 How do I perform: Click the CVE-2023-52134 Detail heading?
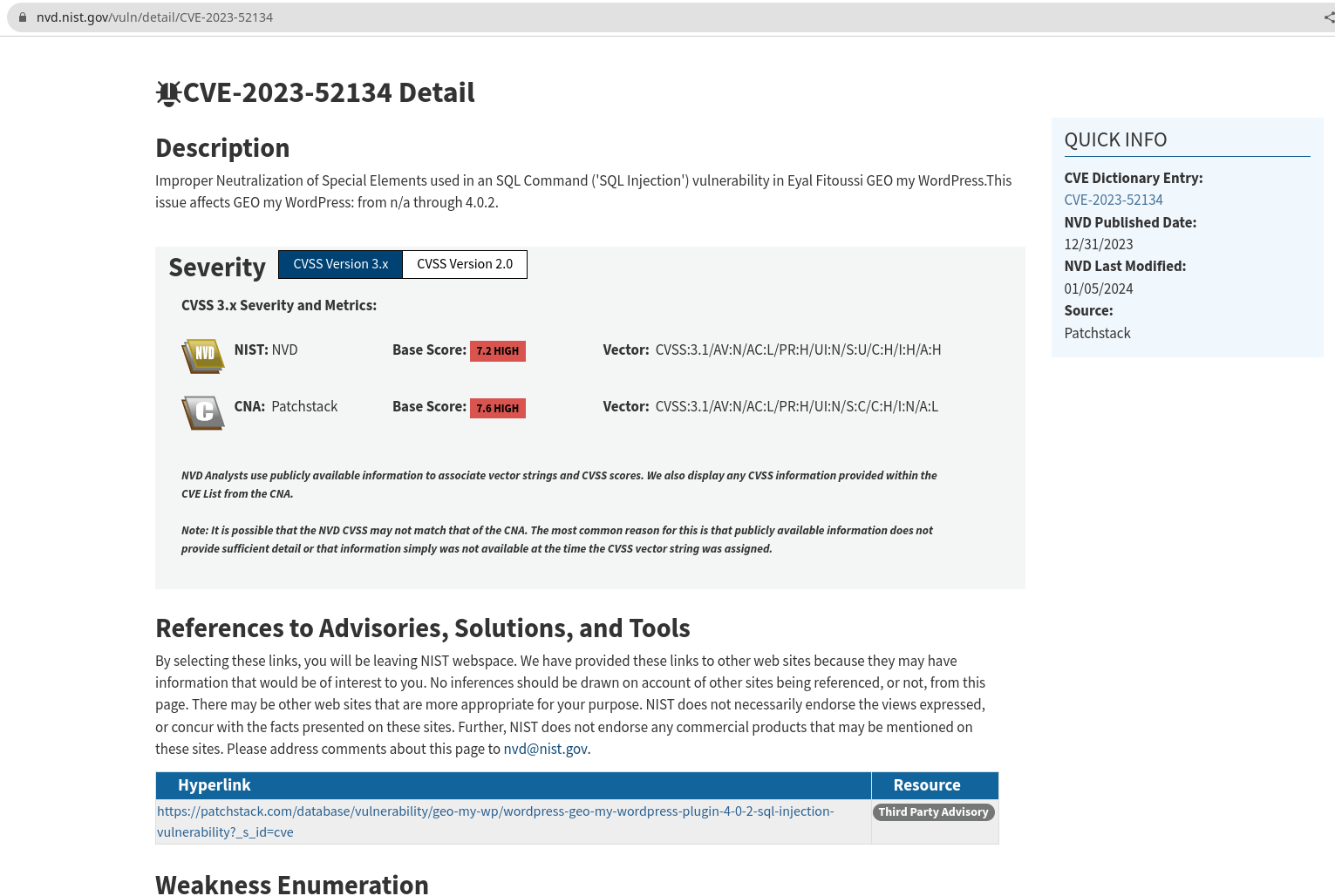point(329,93)
